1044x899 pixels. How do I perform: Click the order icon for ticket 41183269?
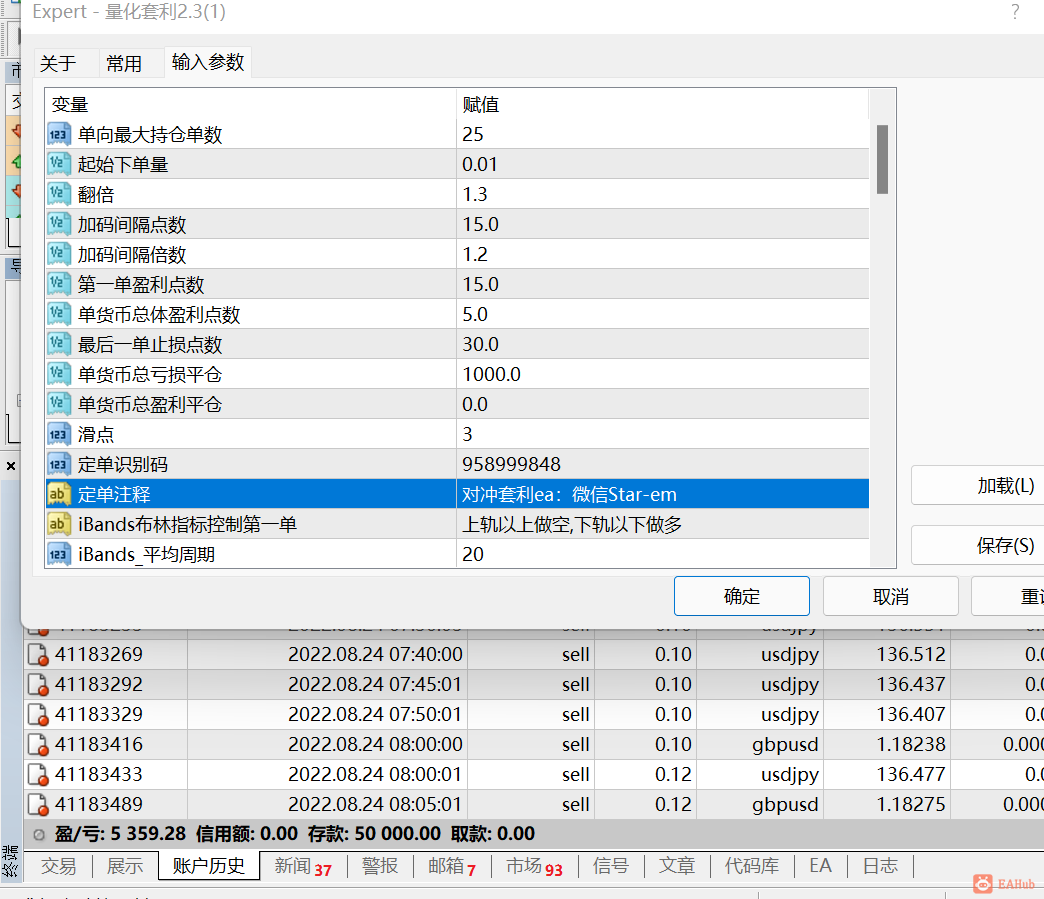(38, 655)
